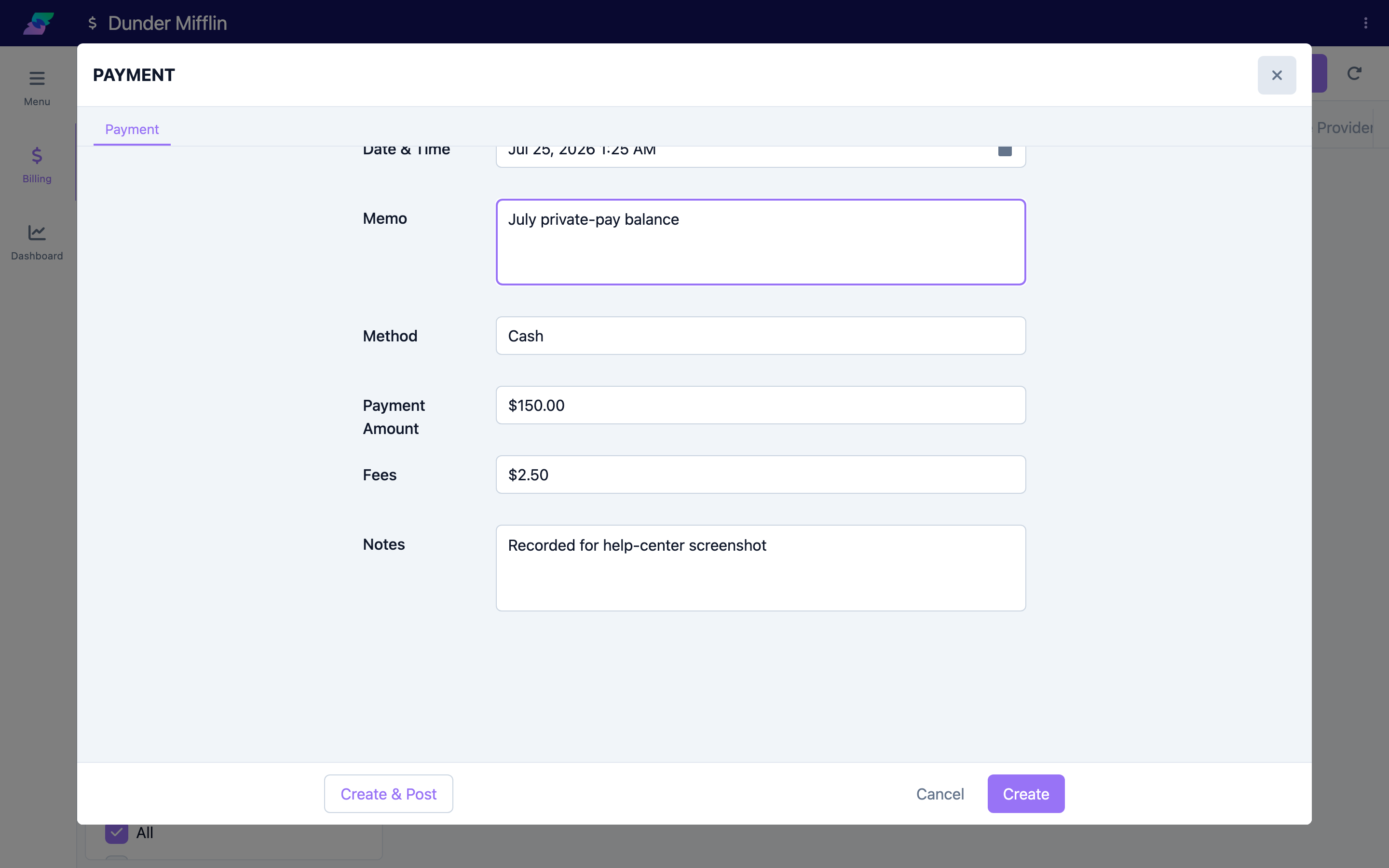This screenshot has width=1389, height=868.
Task: Click the PAYMENT dialog heading
Action: [134, 75]
